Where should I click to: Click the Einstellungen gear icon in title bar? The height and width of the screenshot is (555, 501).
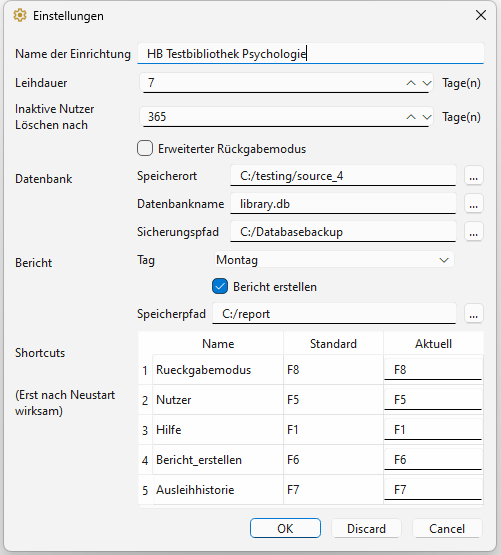coord(20,16)
